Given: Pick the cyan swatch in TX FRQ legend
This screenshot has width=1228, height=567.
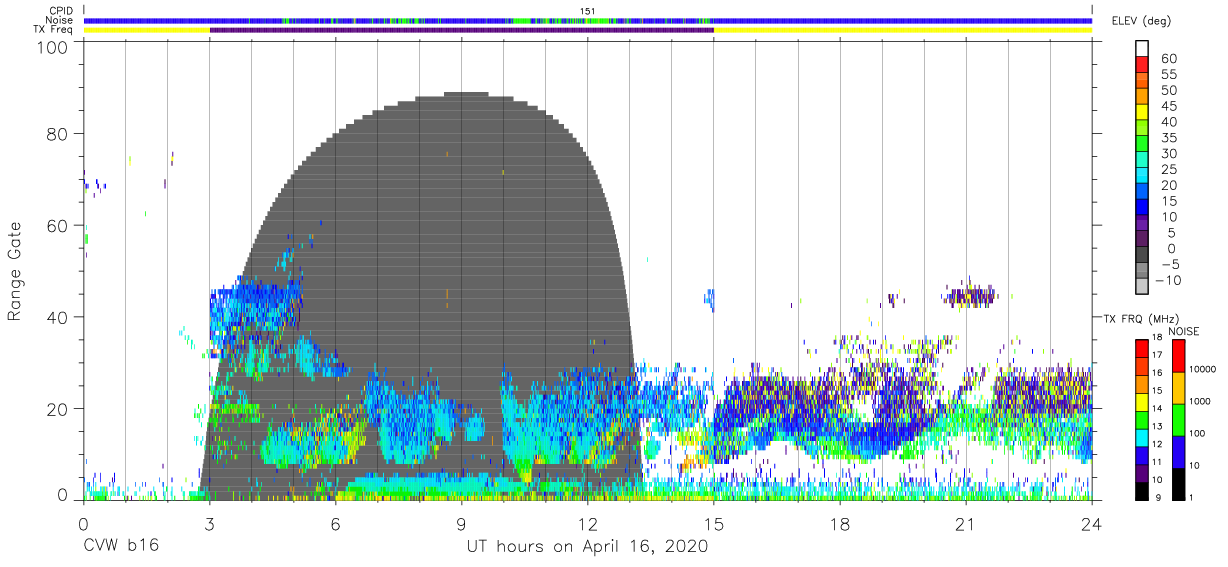Looking at the screenshot, I should (1141, 437).
